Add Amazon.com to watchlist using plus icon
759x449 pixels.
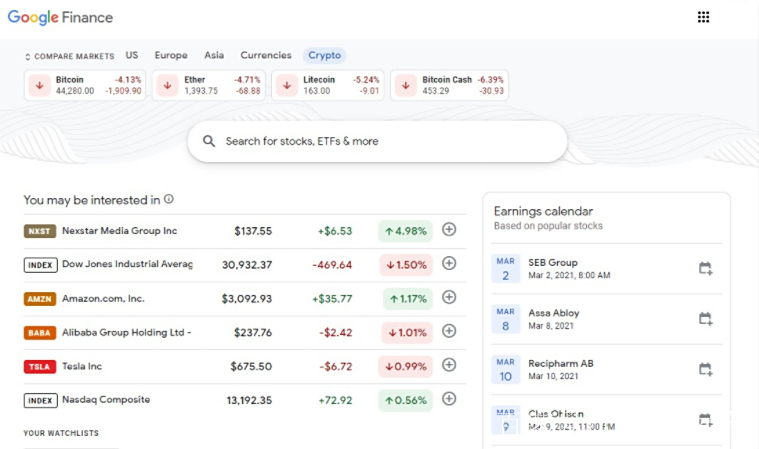(x=449, y=298)
